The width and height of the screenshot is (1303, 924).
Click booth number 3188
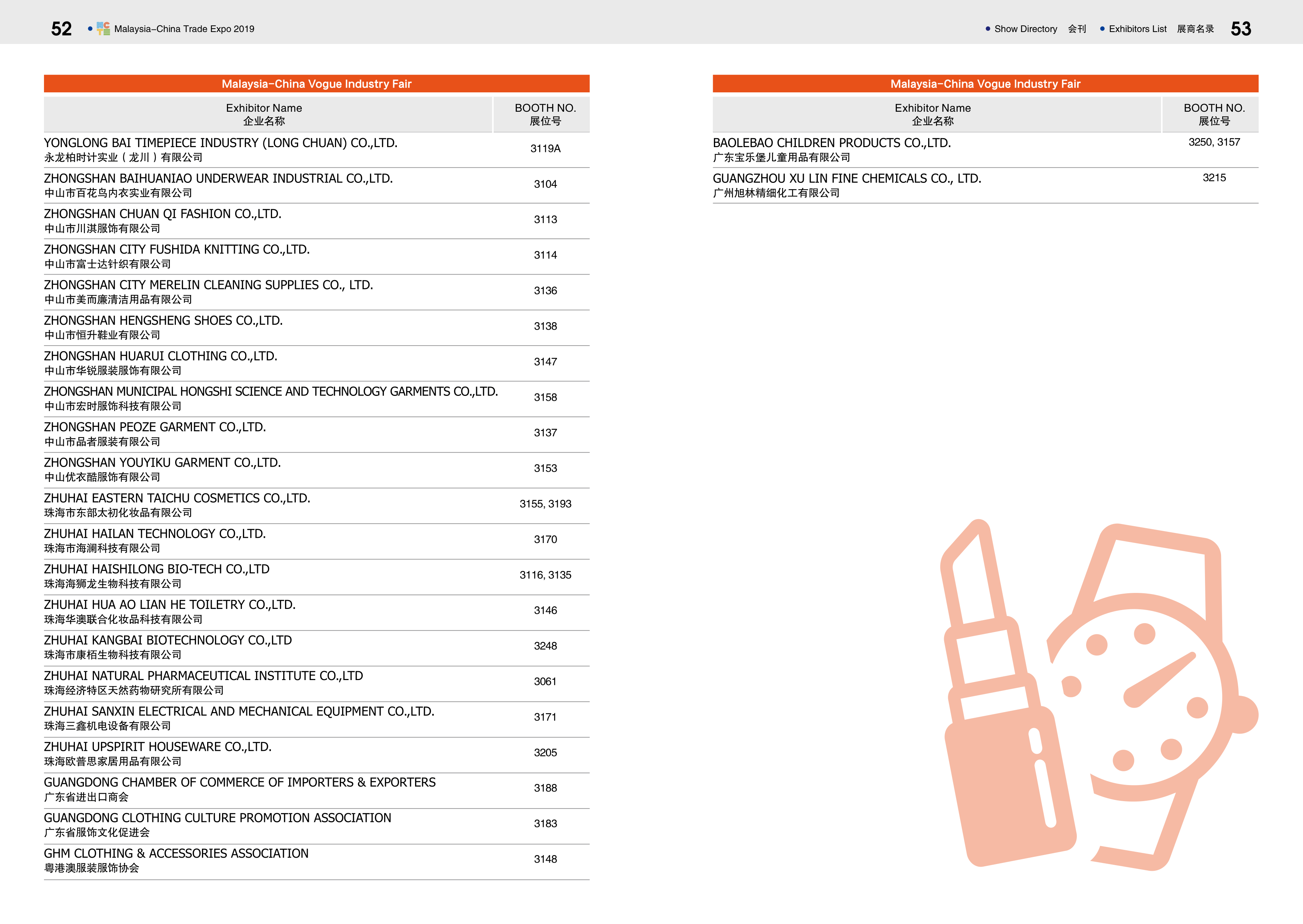pyautogui.click(x=545, y=788)
